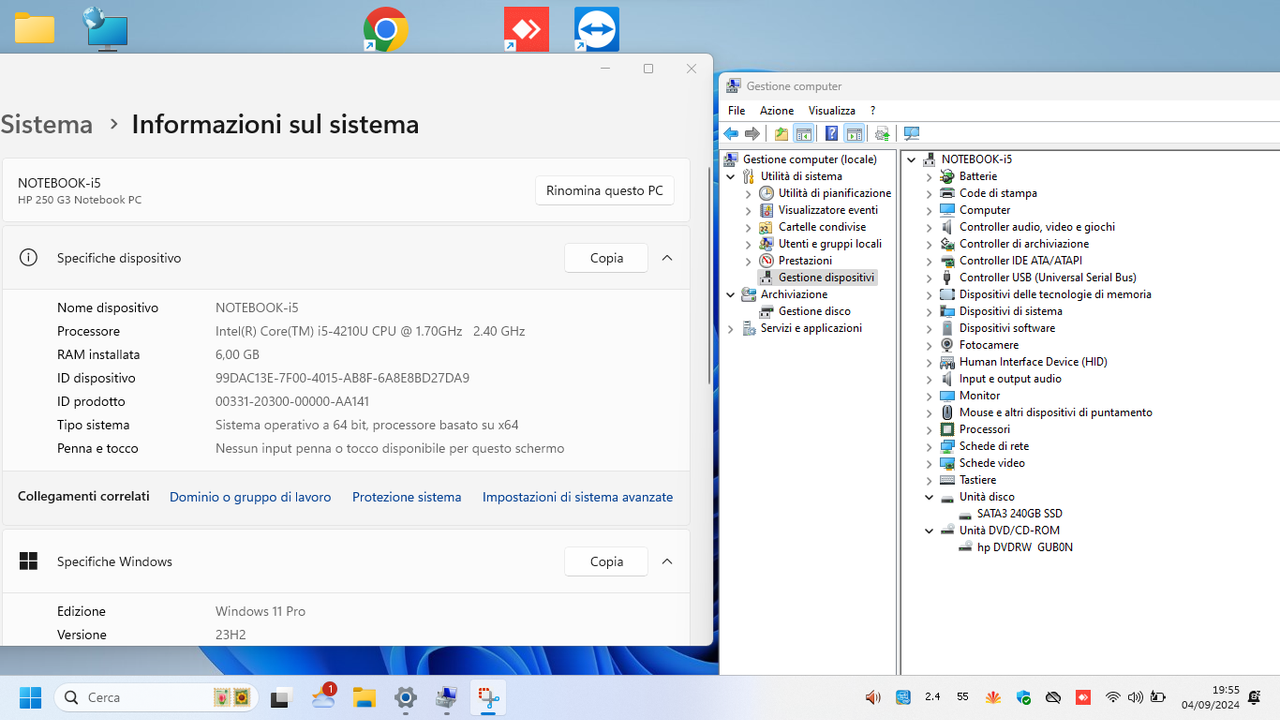Click the Rinomina questo PC button

604,190
